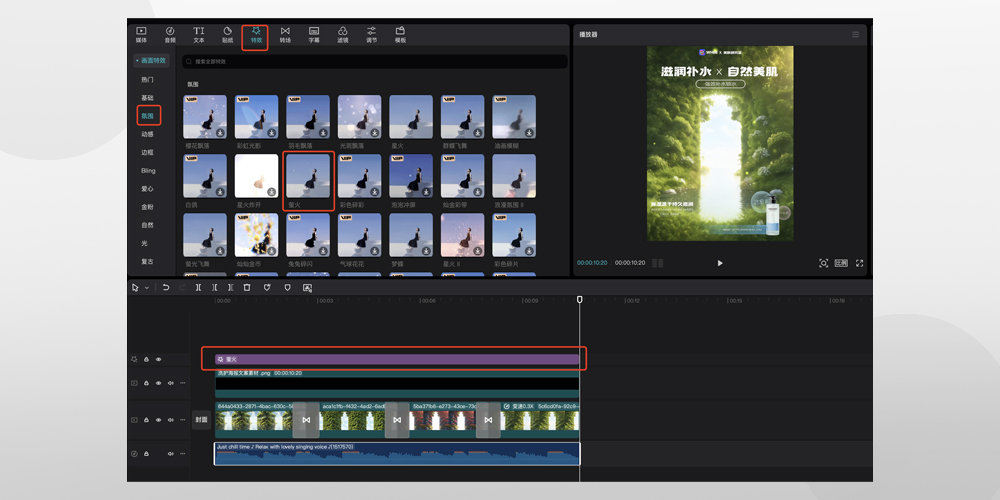This screenshot has width=1000, height=500.
Task: Lock the effects track
Action: [146, 360]
